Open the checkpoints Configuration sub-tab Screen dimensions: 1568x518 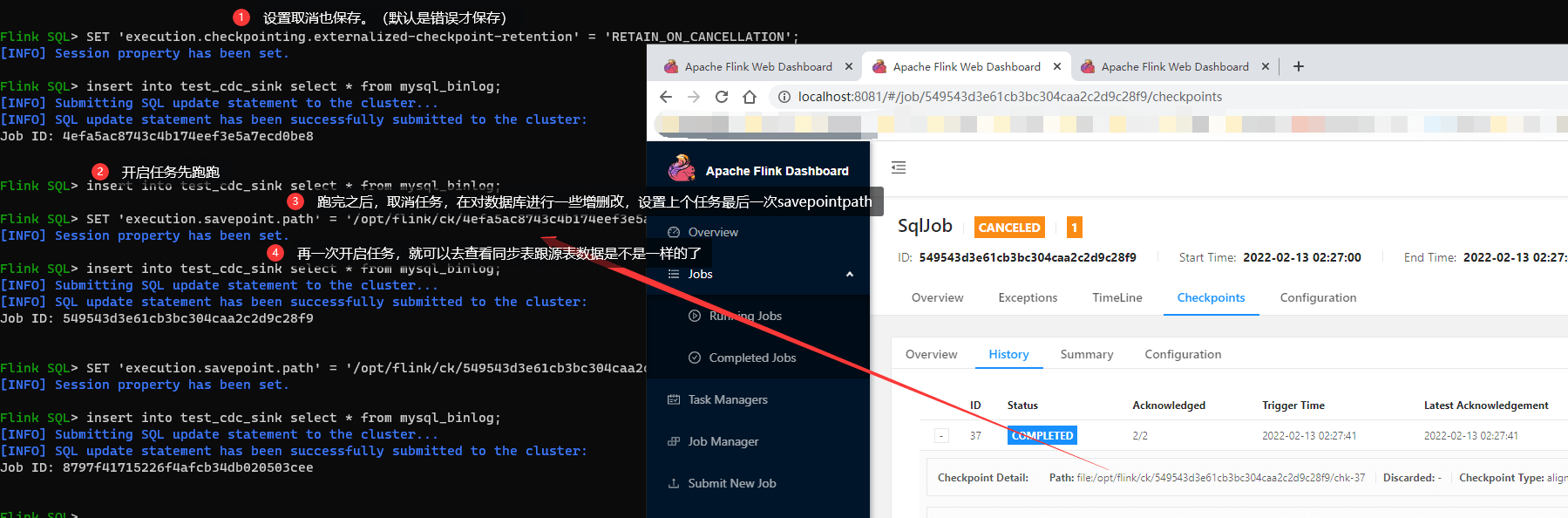1183,354
